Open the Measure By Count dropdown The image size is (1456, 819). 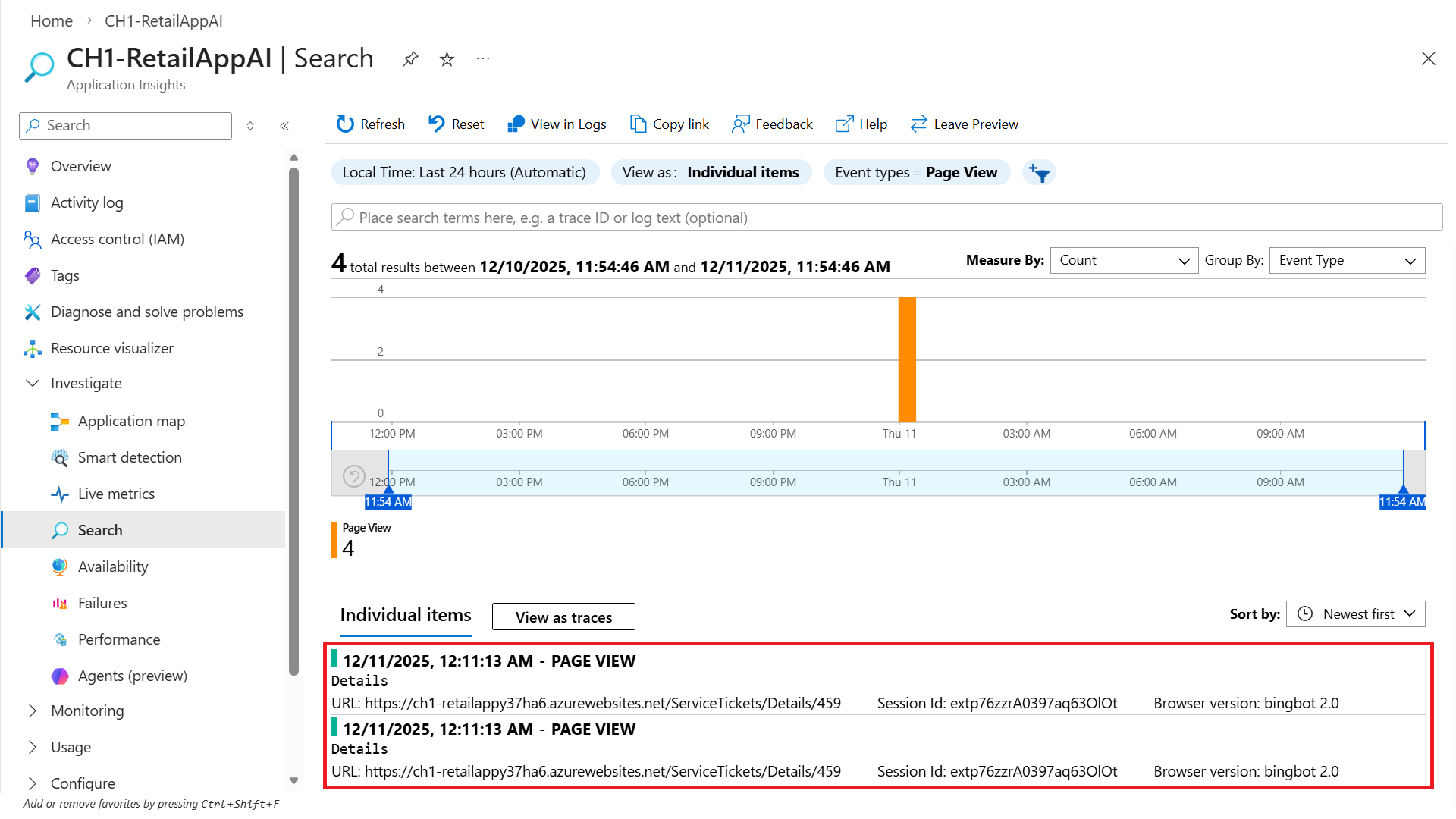pyautogui.click(x=1123, y=260)
